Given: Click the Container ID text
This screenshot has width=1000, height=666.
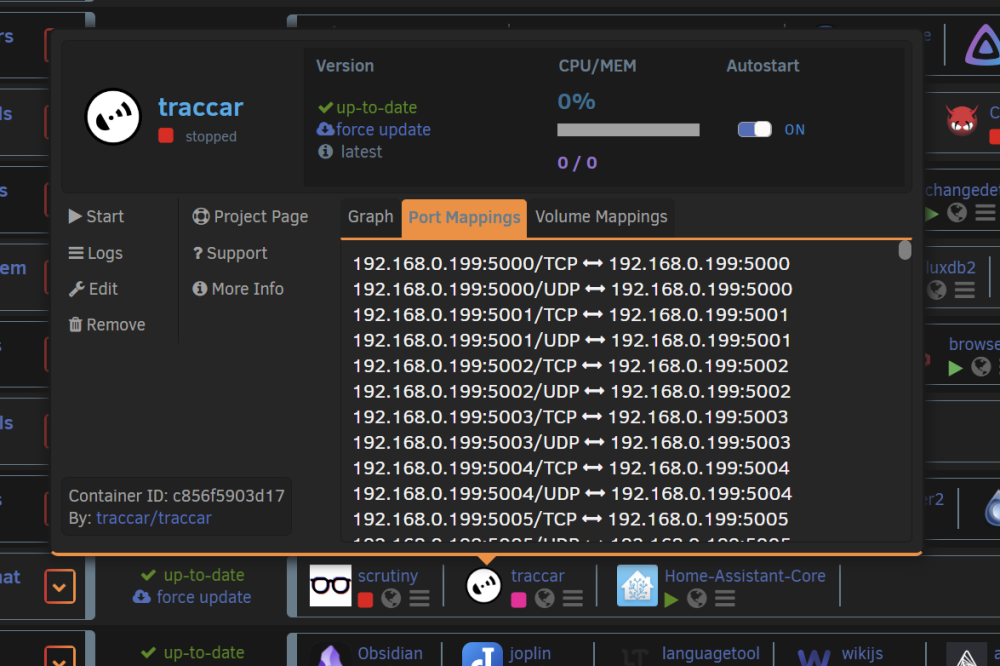Looking at the screenshot, I should [x=177, y=496].
